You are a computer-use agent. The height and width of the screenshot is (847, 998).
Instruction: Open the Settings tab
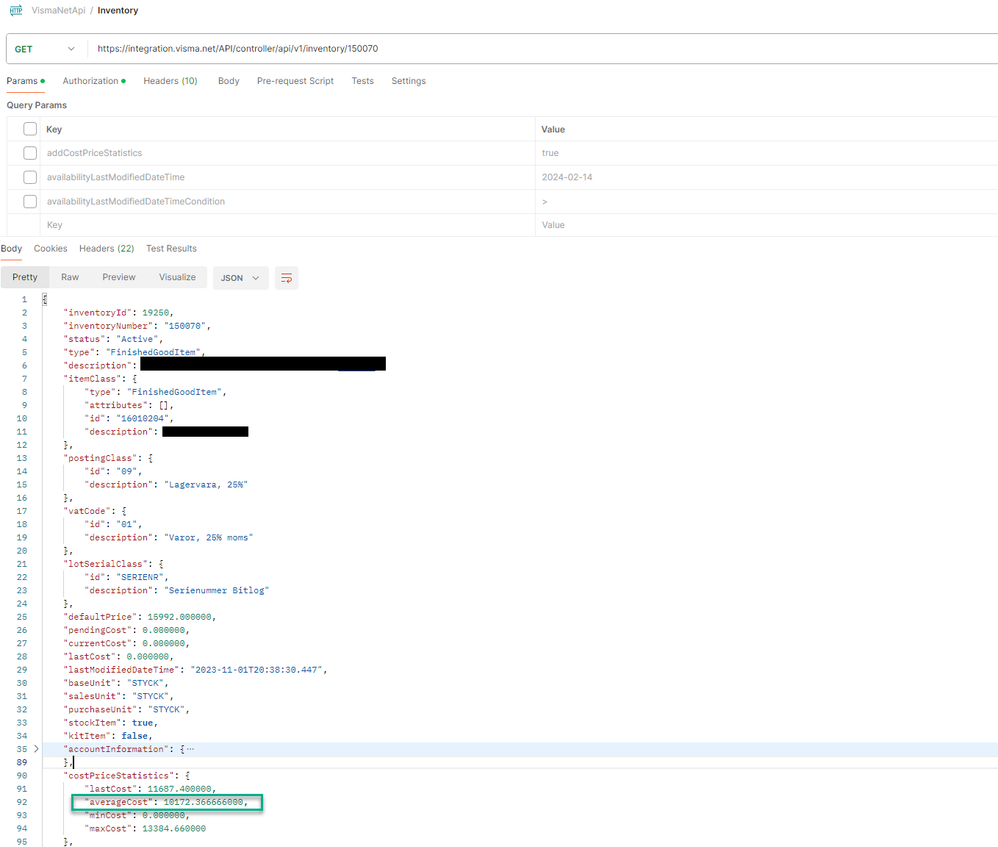(x=409, y=81)
